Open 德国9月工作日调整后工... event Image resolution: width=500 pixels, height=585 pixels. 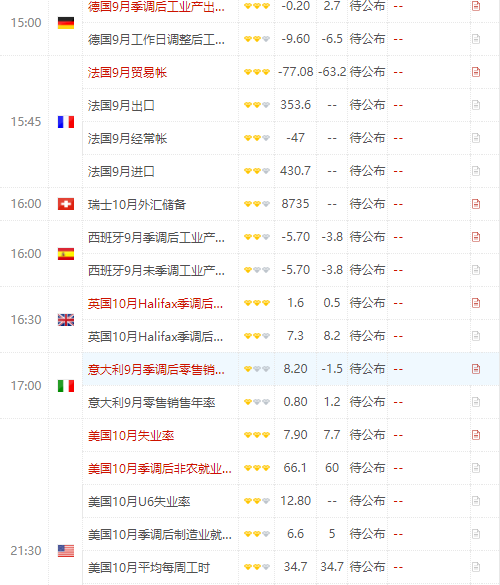click(156, 39)
